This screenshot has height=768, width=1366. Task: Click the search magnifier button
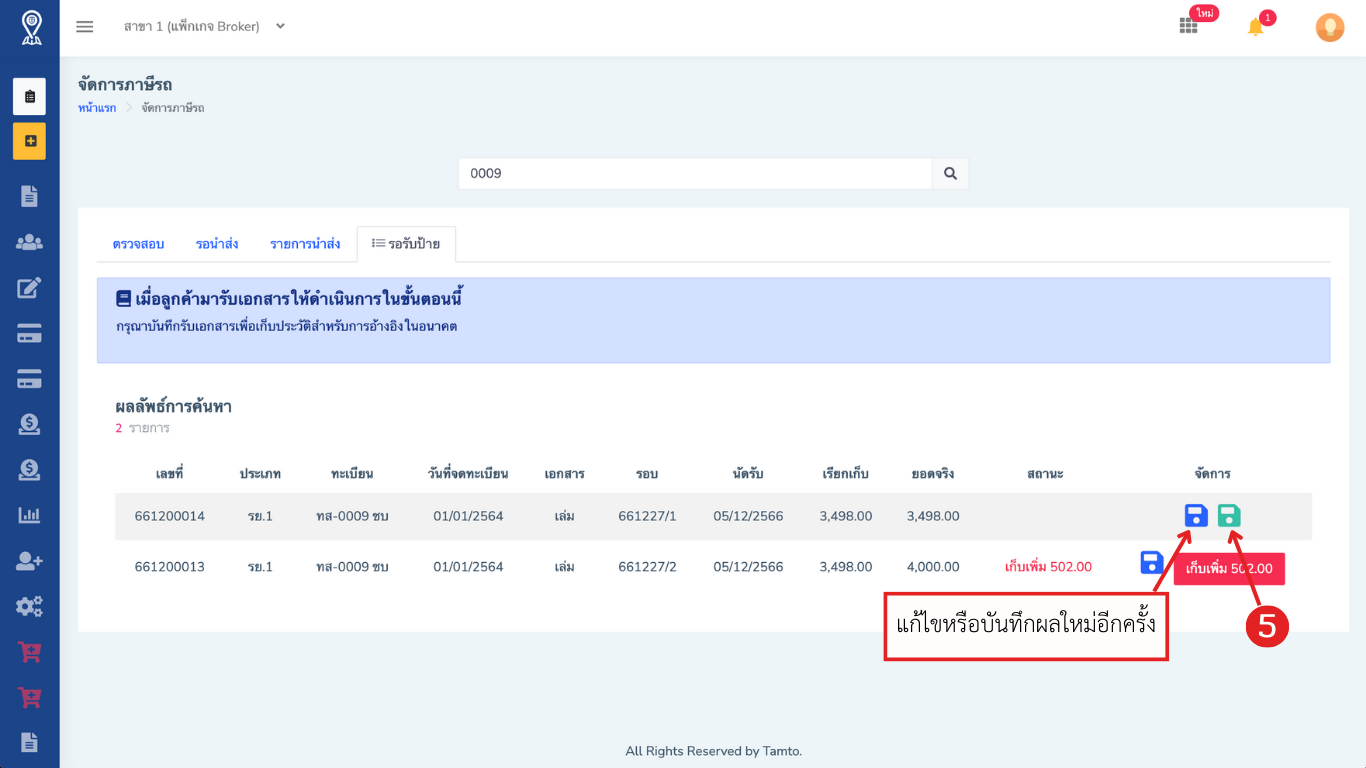950,173
